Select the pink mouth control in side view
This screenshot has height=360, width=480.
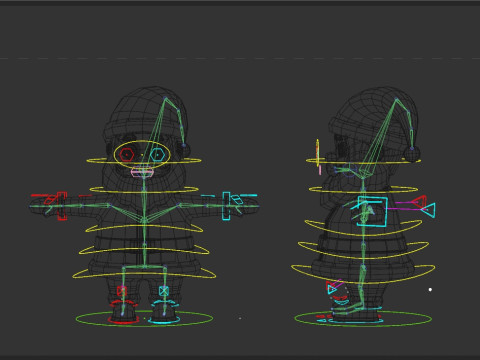tap(320, 170)
